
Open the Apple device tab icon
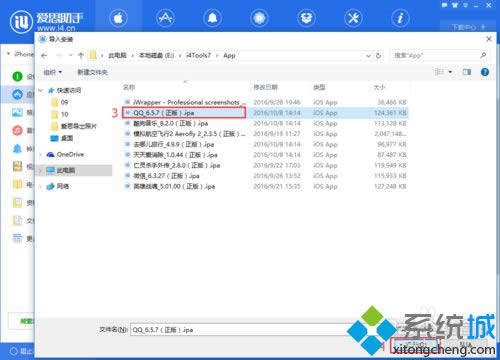tap(118, 18)
